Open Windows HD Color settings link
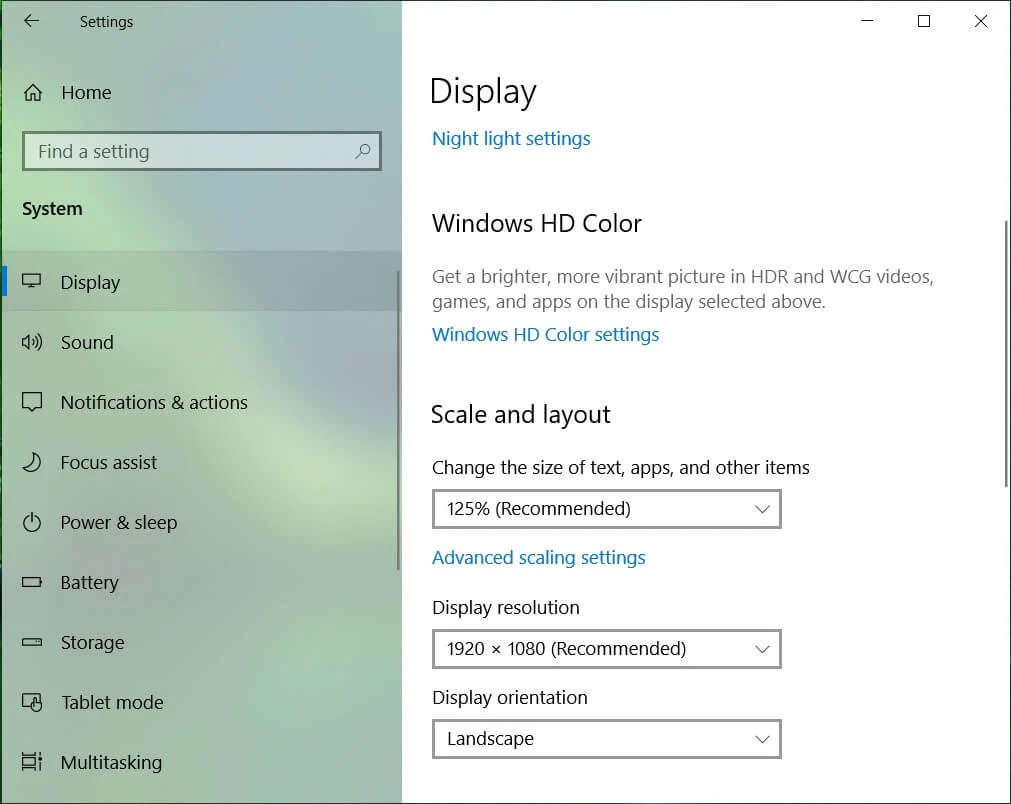 [545, 335]
